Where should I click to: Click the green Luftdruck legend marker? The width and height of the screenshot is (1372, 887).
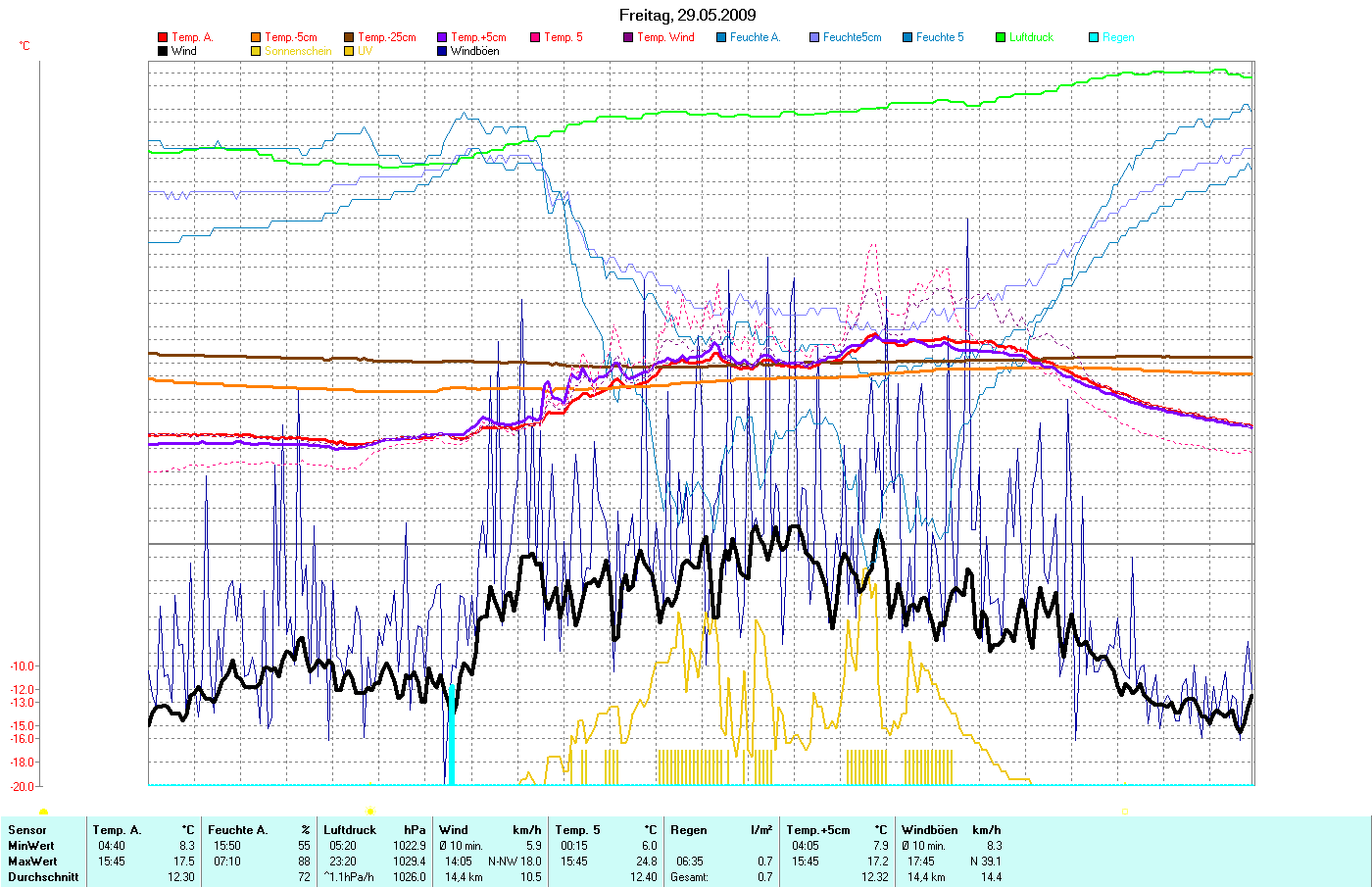click(1001, 38)
